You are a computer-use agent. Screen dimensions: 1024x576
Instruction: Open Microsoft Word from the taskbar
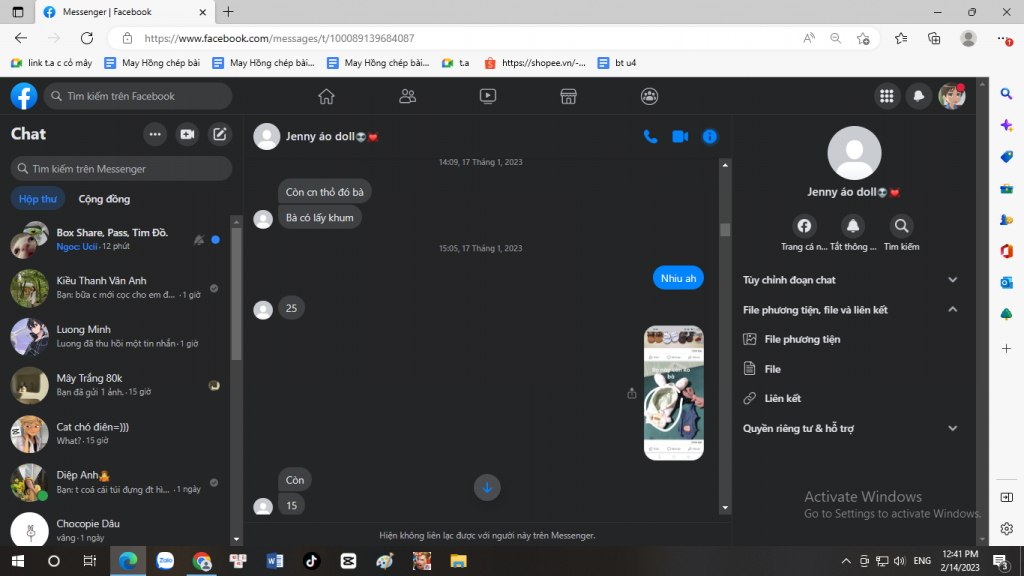(x=275, y=561)
